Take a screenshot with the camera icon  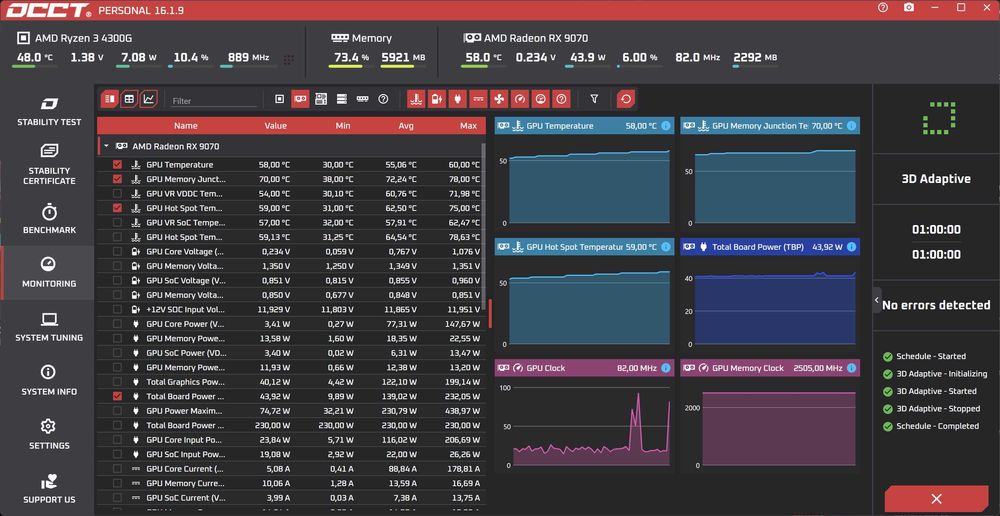click(909, 8)
